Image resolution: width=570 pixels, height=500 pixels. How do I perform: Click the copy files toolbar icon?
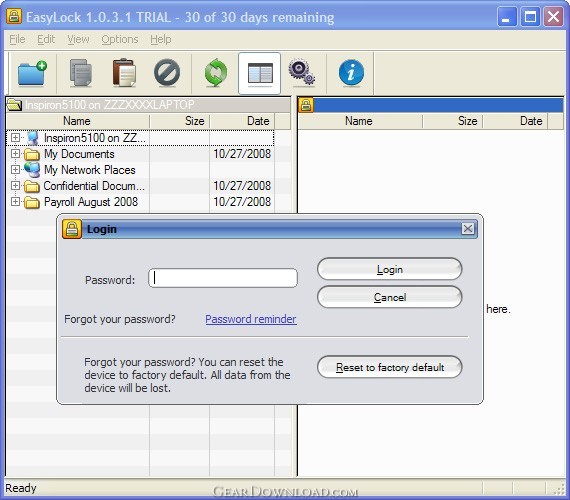pyautogui.click(x=81, y=73)
